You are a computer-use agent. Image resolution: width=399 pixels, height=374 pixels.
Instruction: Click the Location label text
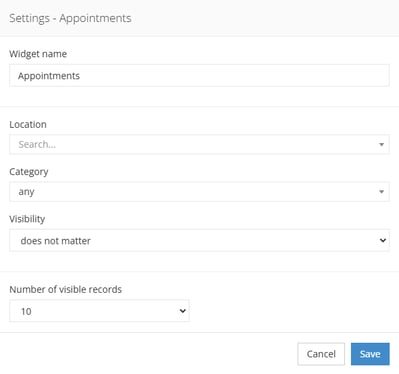[x=28, y=124]
